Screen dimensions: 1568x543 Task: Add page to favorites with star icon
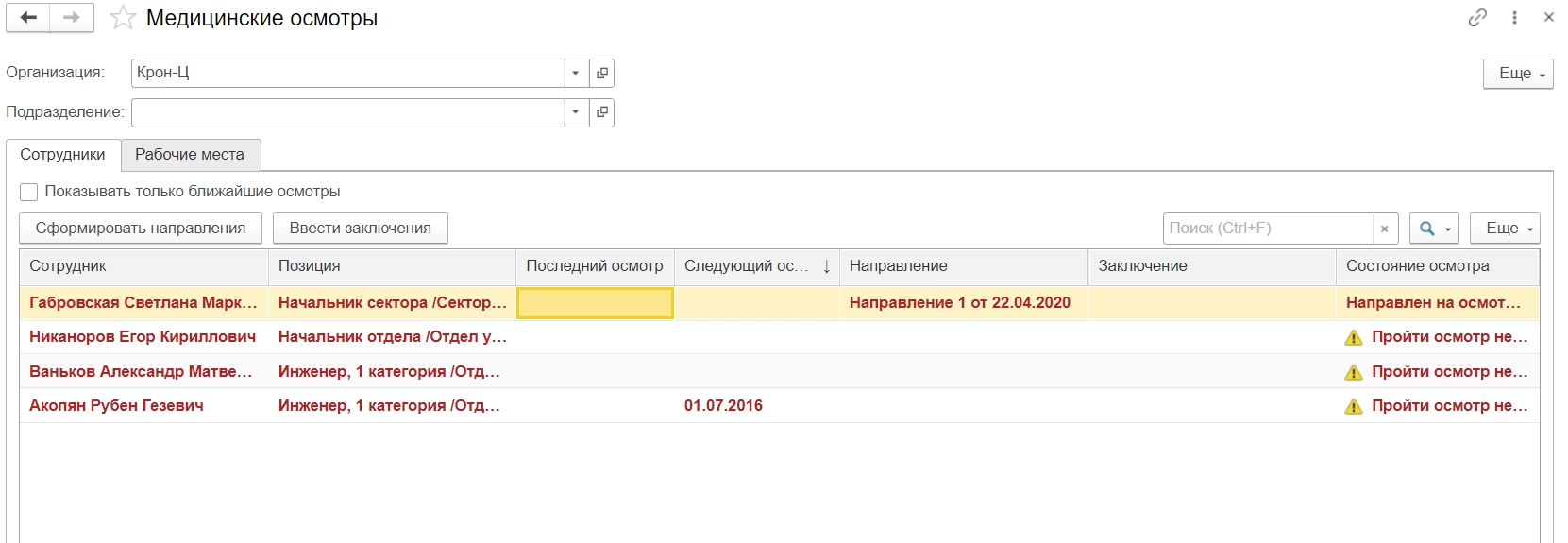coord(123,18)
